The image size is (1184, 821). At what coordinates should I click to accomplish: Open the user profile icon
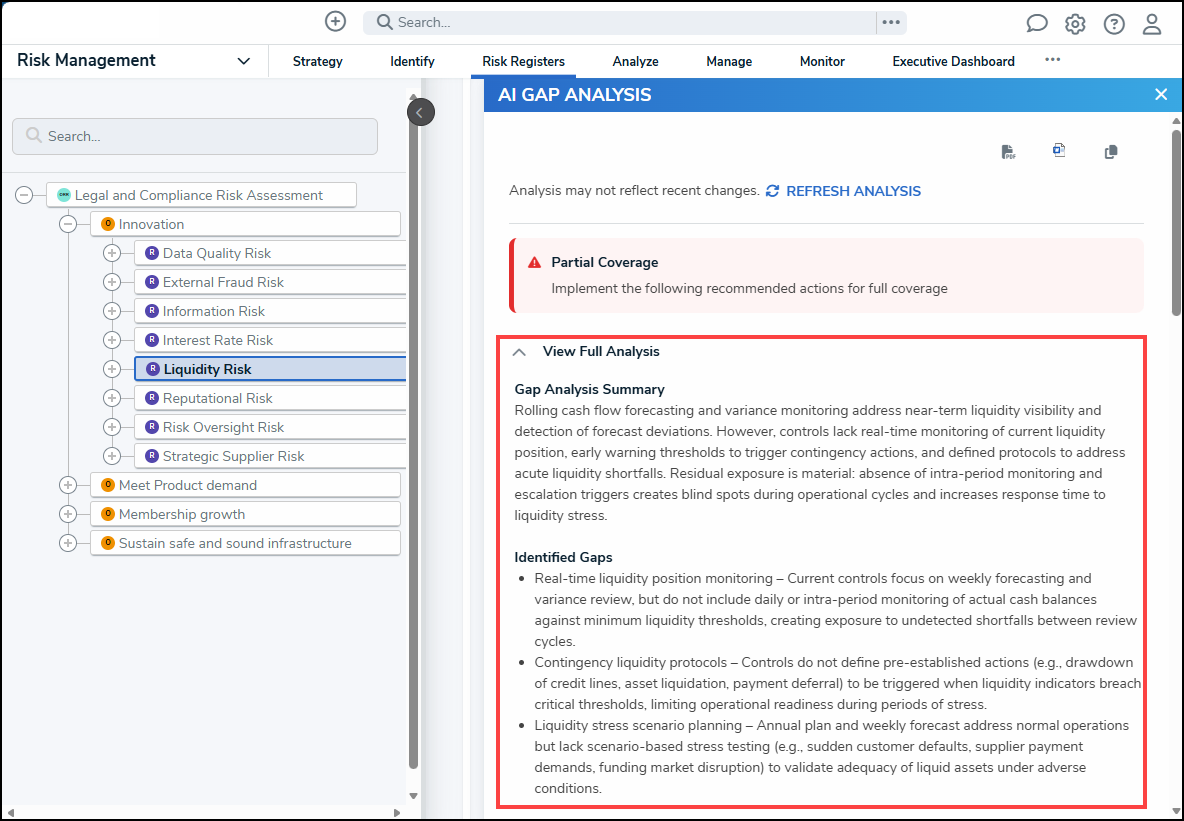click(1152, 24)
